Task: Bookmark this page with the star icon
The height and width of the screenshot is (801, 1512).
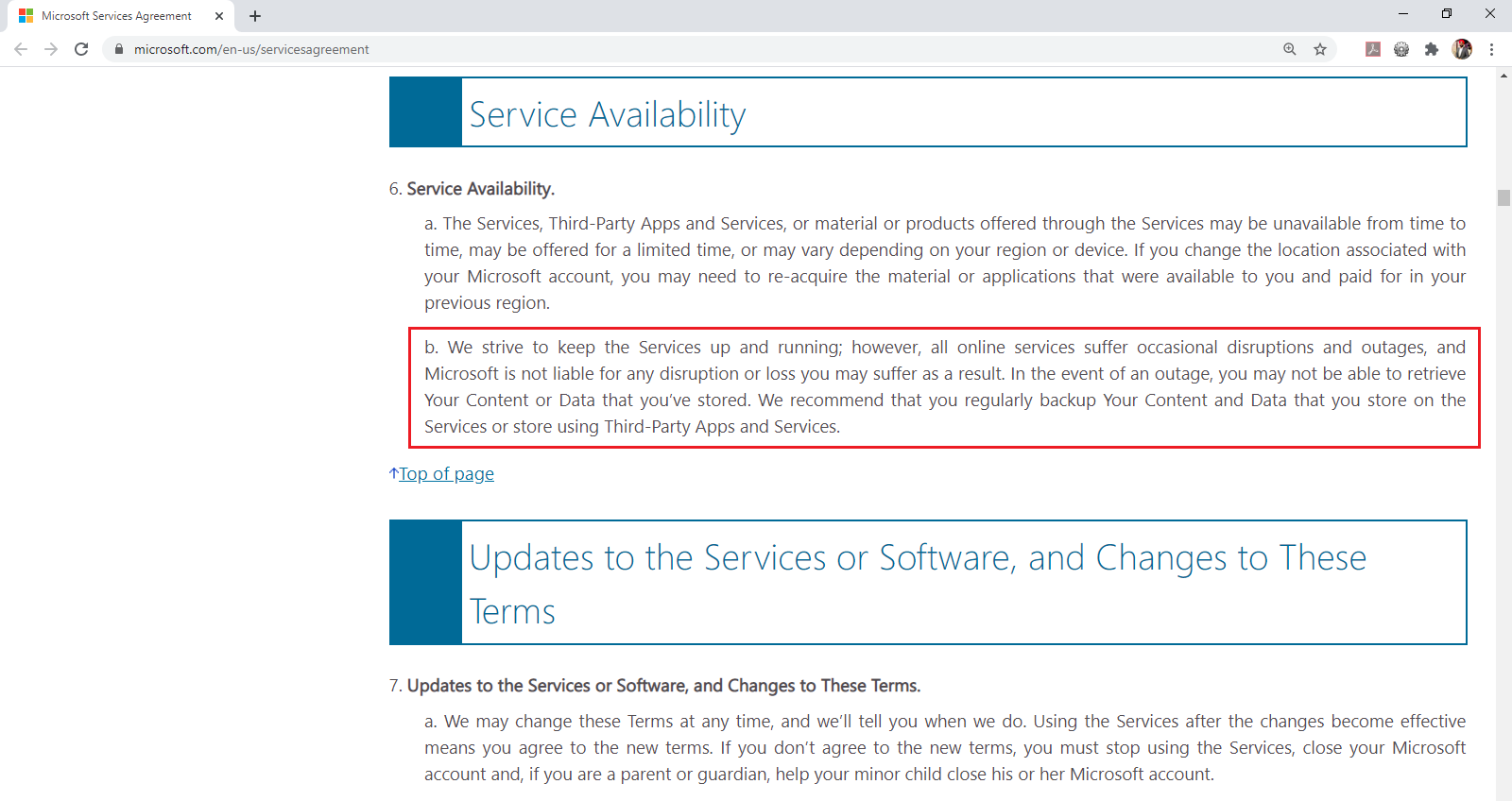Action: 1320,49
